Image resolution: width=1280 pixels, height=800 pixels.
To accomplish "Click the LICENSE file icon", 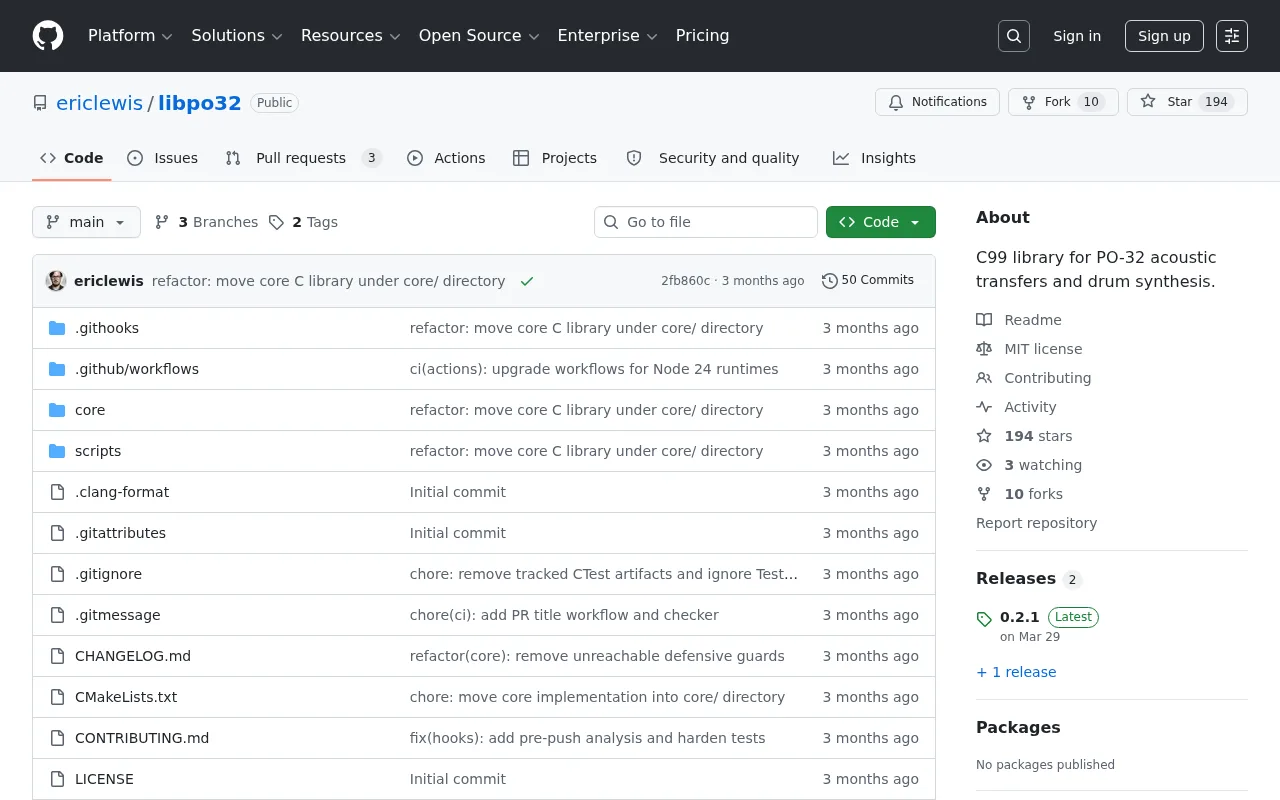I will click(x=57, y=779).
